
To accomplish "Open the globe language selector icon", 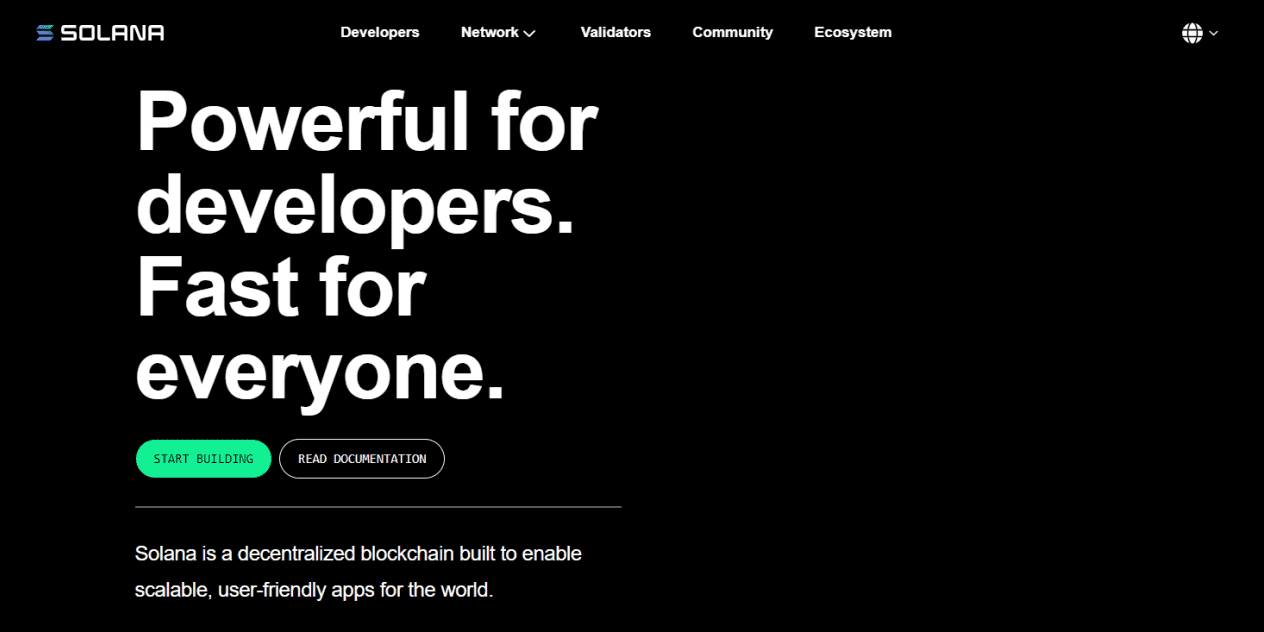I will pyautogui.click(x=1192, y=33).
